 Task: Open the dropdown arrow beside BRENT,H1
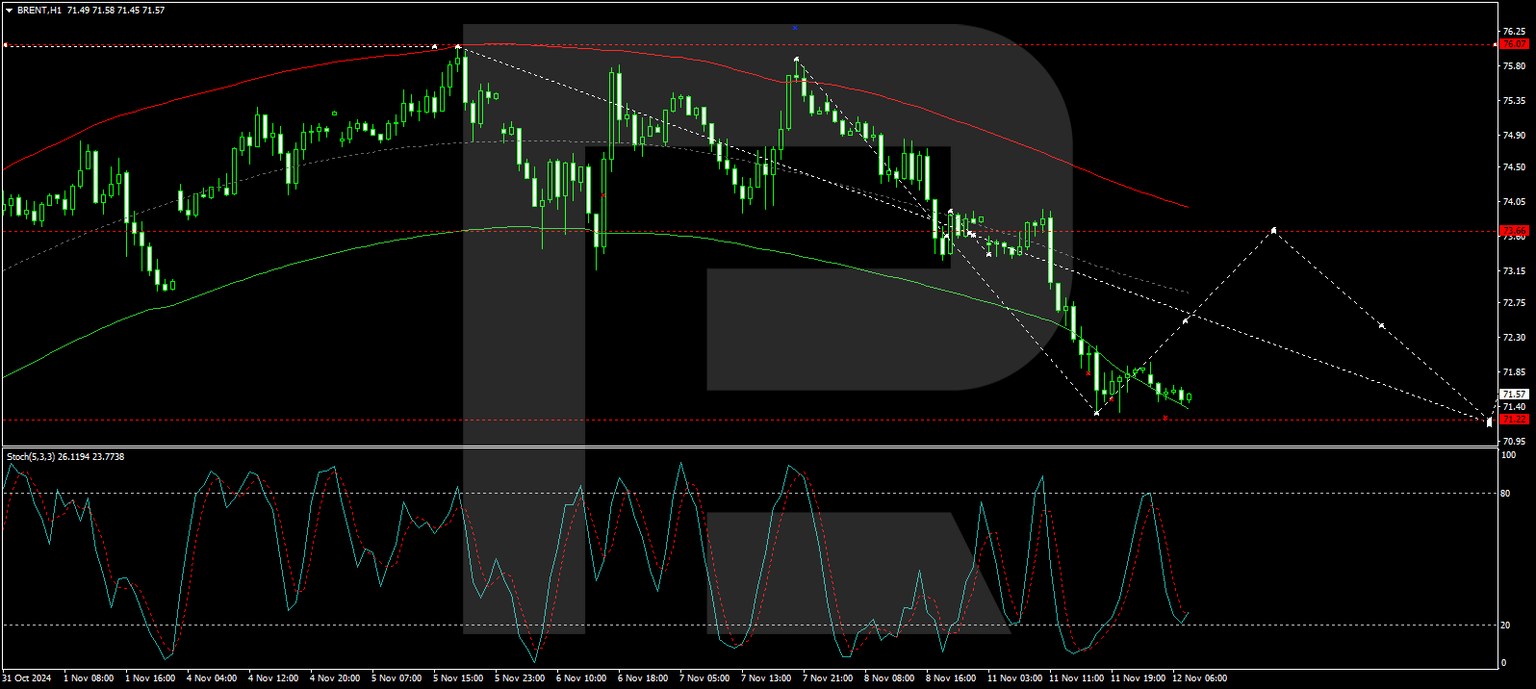tap(9, 10)
